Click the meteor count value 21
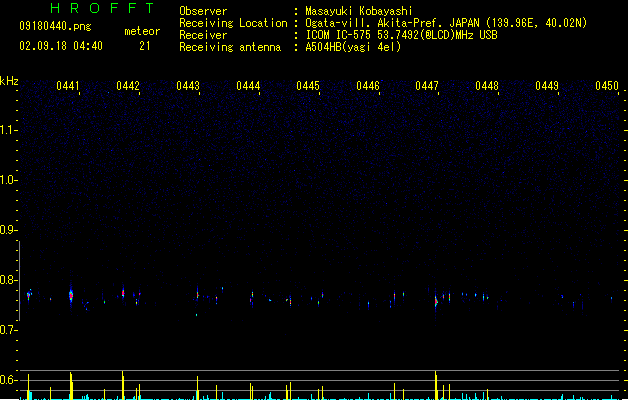Viewport: 629px width, 400px height. [145, 46]
